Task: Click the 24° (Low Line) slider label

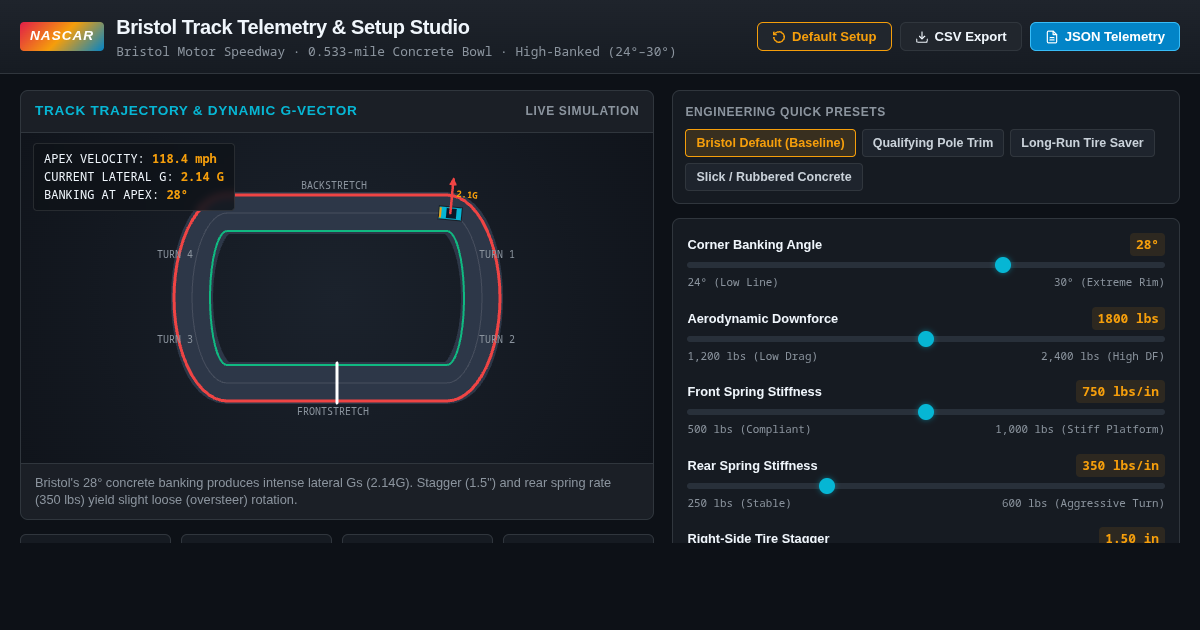Action: [733, 283]
